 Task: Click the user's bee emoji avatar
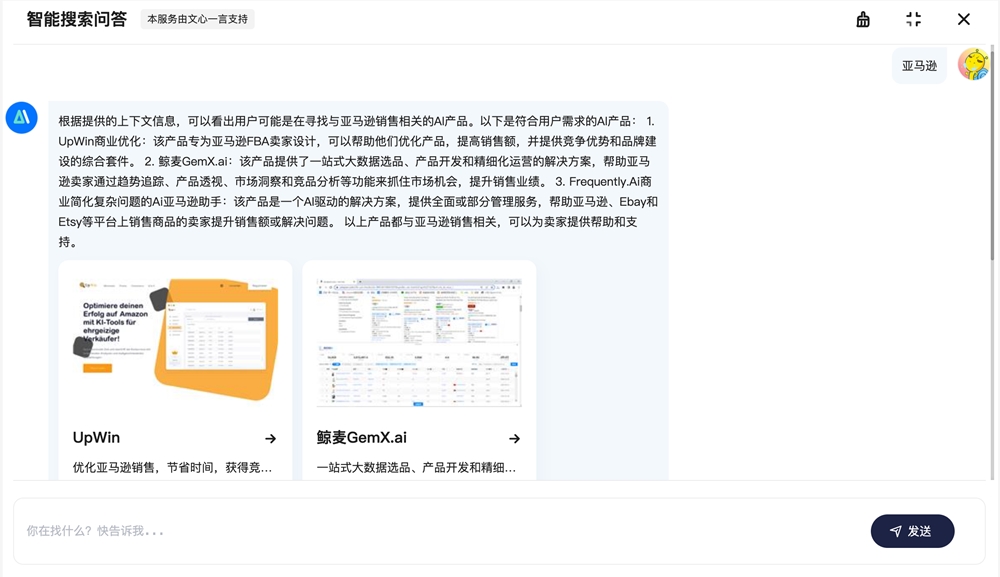pyautogui.click(x=971, y=64)
